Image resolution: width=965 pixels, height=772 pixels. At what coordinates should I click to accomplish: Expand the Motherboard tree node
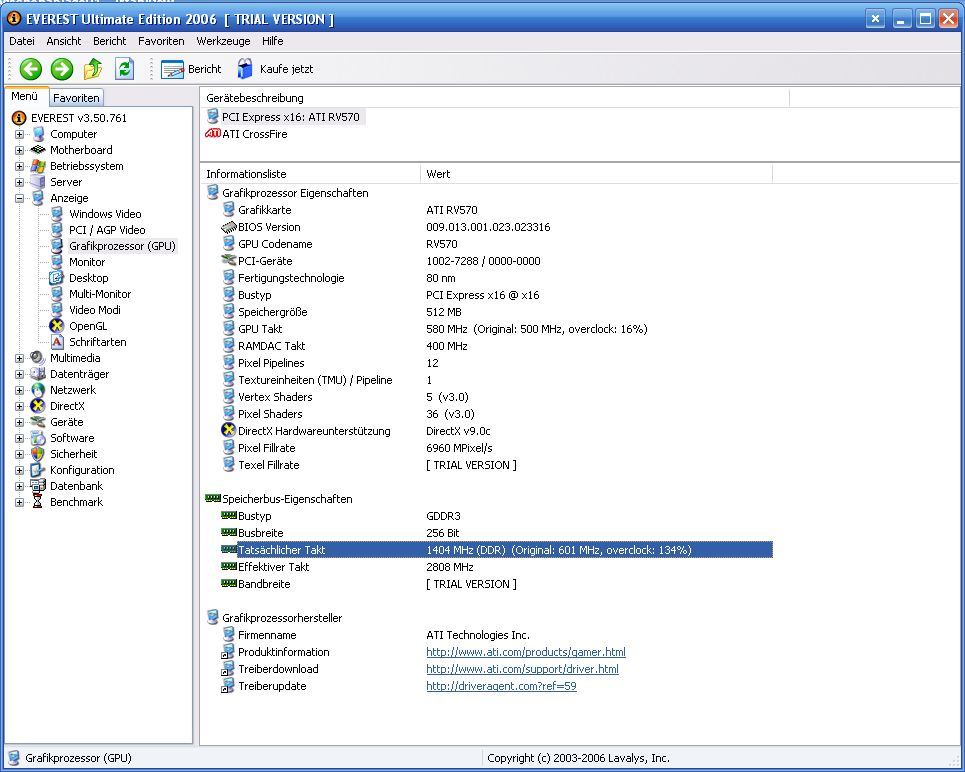(20, 150)
